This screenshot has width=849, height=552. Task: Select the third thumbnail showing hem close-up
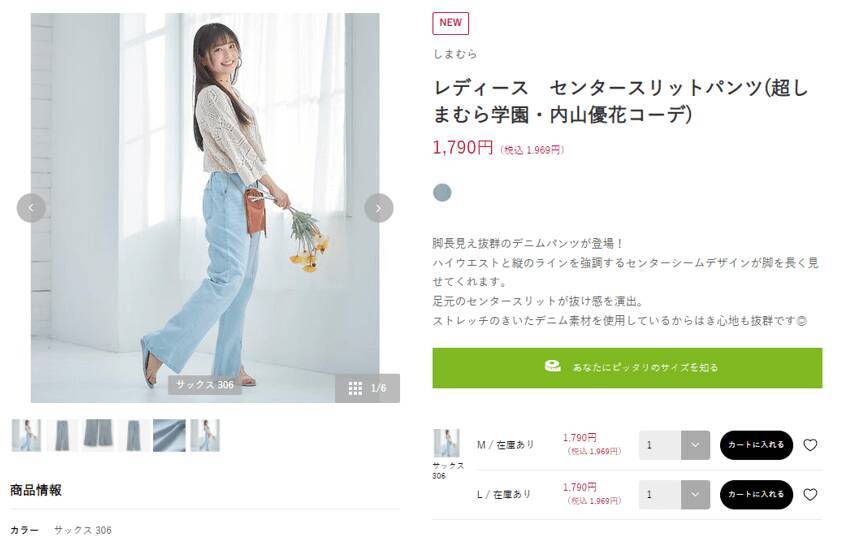[x=98, y=435]
